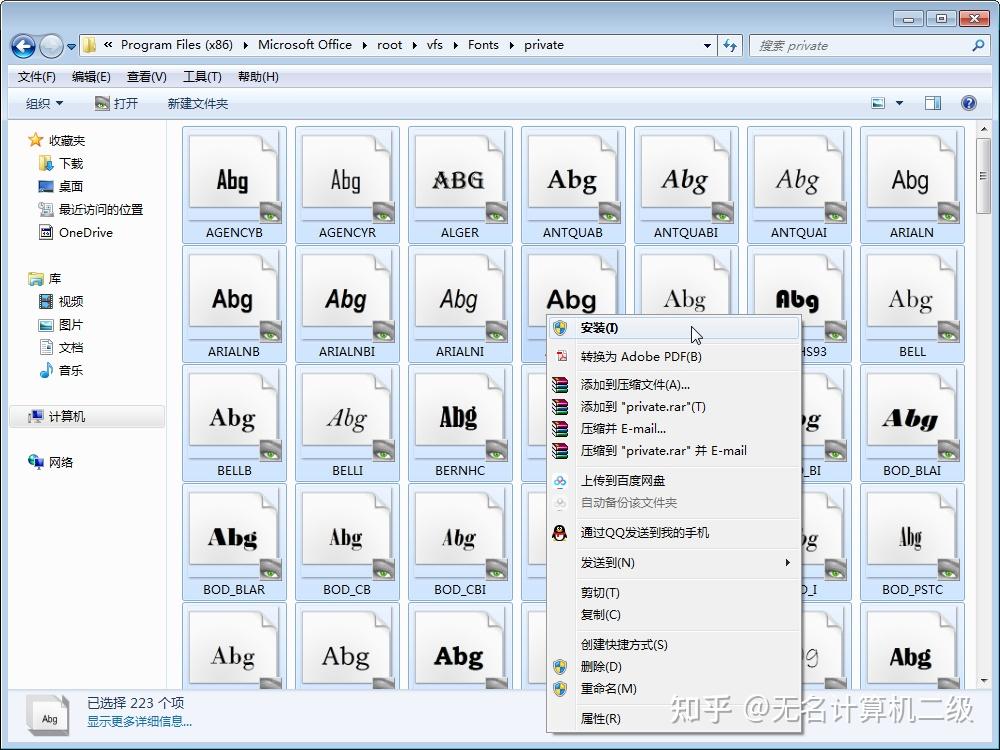Image resolution: width=1000 pixels, height=750 pixels.
Task: Open the 文档 library
Action: pyautogui.click(x=61, y=348)
